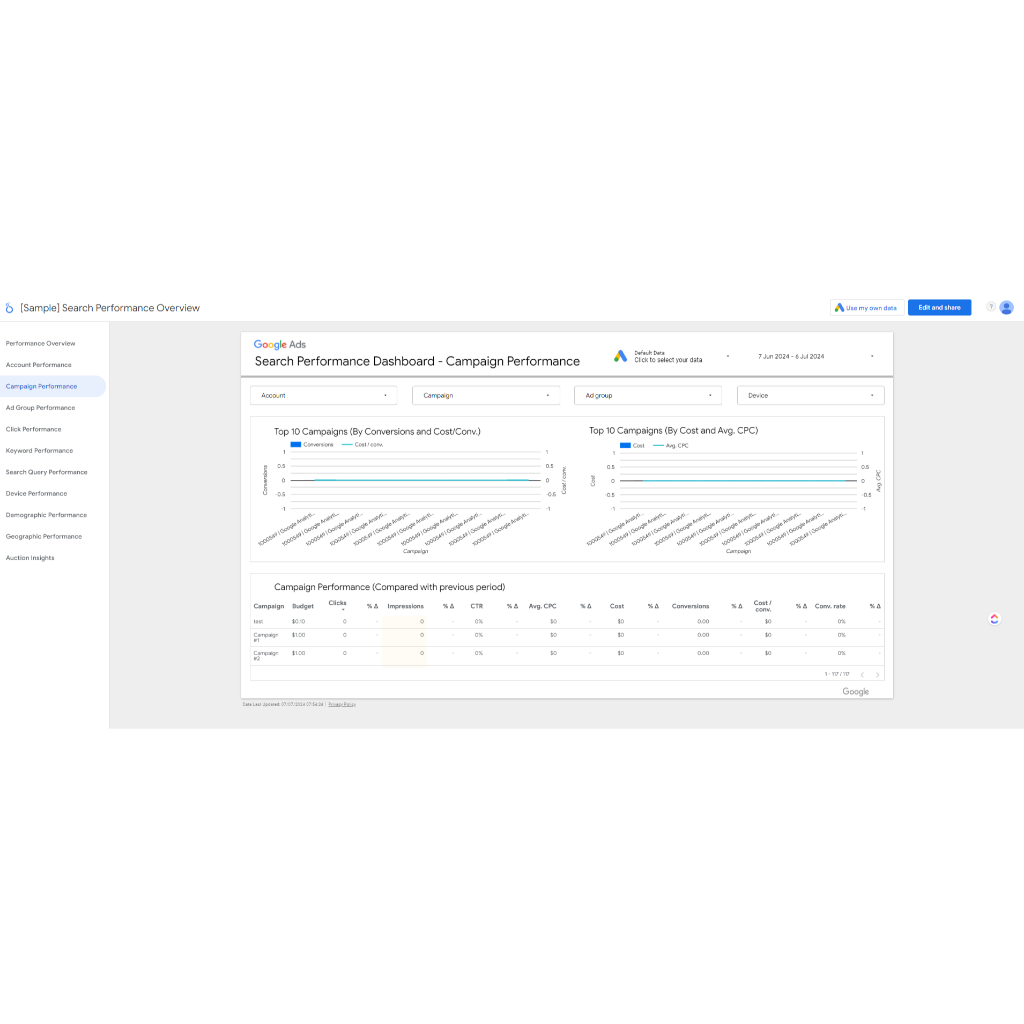1024x1024 pixels.
Task: Open the Auction Insights page
Action: click(x=30, y=558)
